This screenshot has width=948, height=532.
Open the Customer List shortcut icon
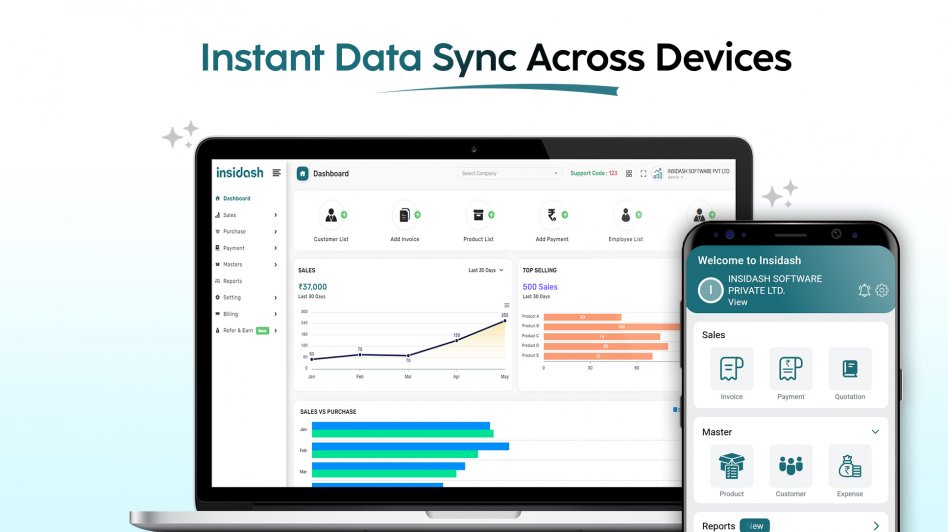tap(331, 215)
